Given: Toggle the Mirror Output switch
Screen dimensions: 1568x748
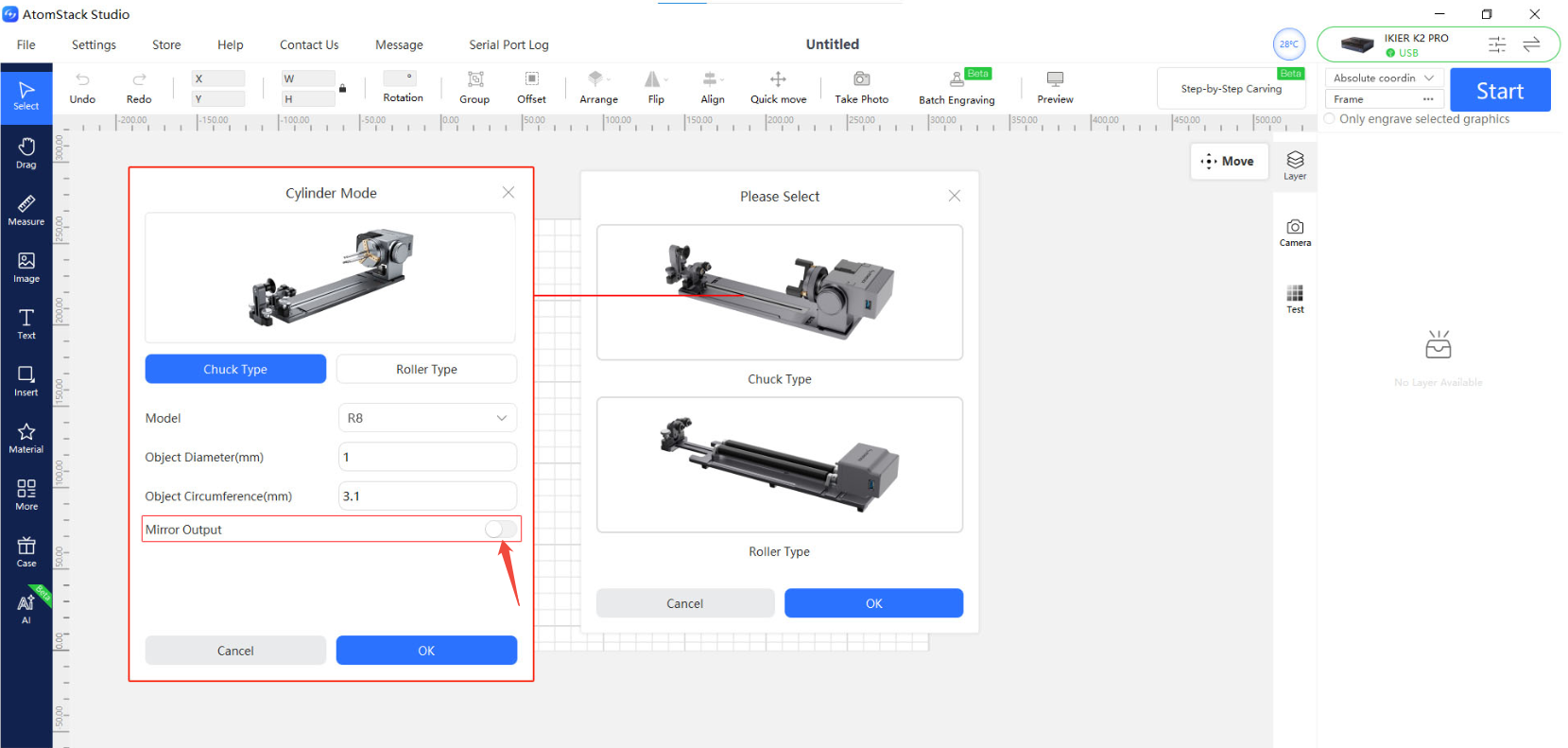Looking at the screenshot, I should pos(501,530).
